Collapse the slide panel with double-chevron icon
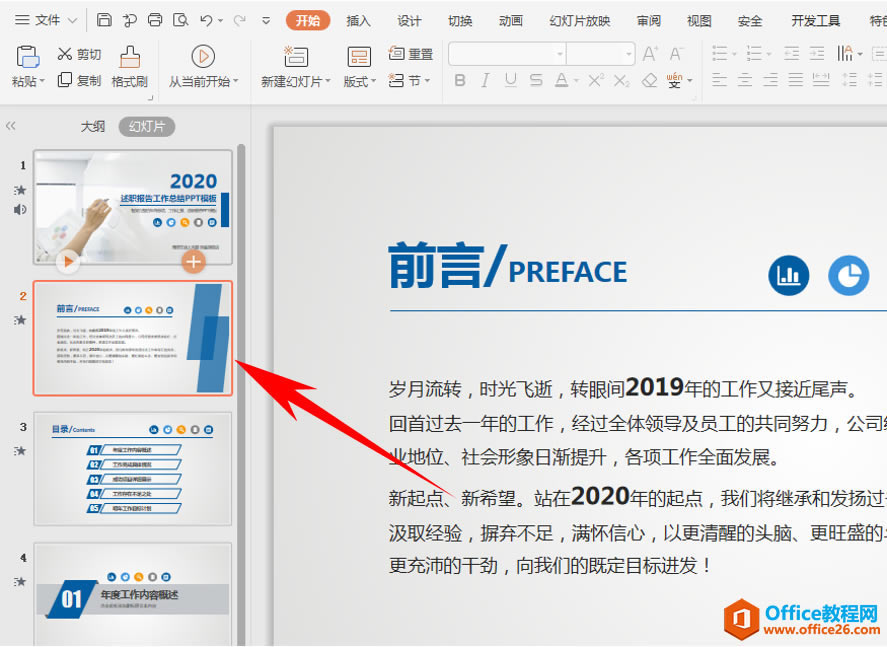Image resolution: width=887 pixels, height=647 pixels. (x=11, y=126)
